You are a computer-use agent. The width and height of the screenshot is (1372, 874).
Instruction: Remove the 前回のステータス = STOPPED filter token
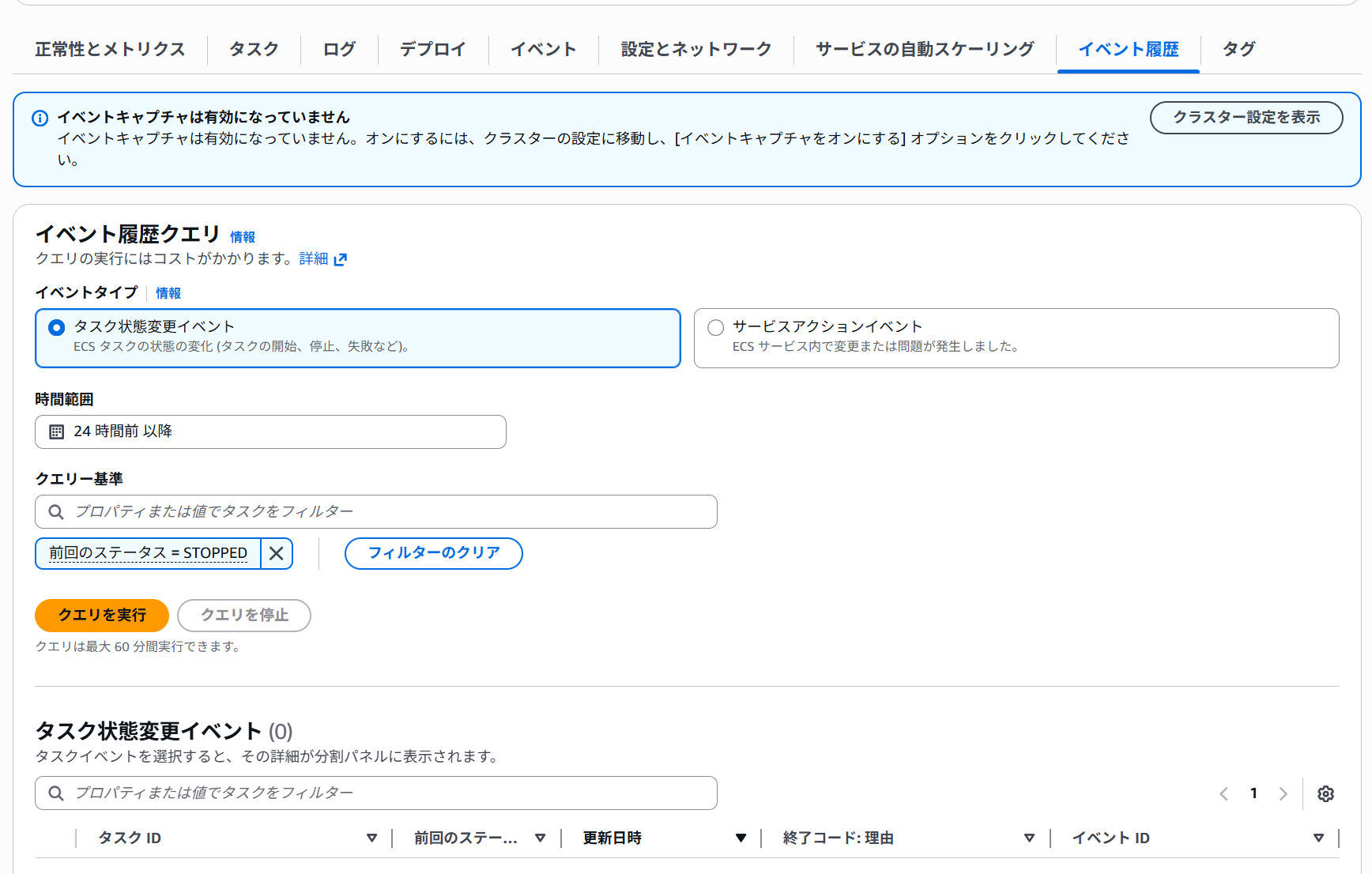(276, 553)
